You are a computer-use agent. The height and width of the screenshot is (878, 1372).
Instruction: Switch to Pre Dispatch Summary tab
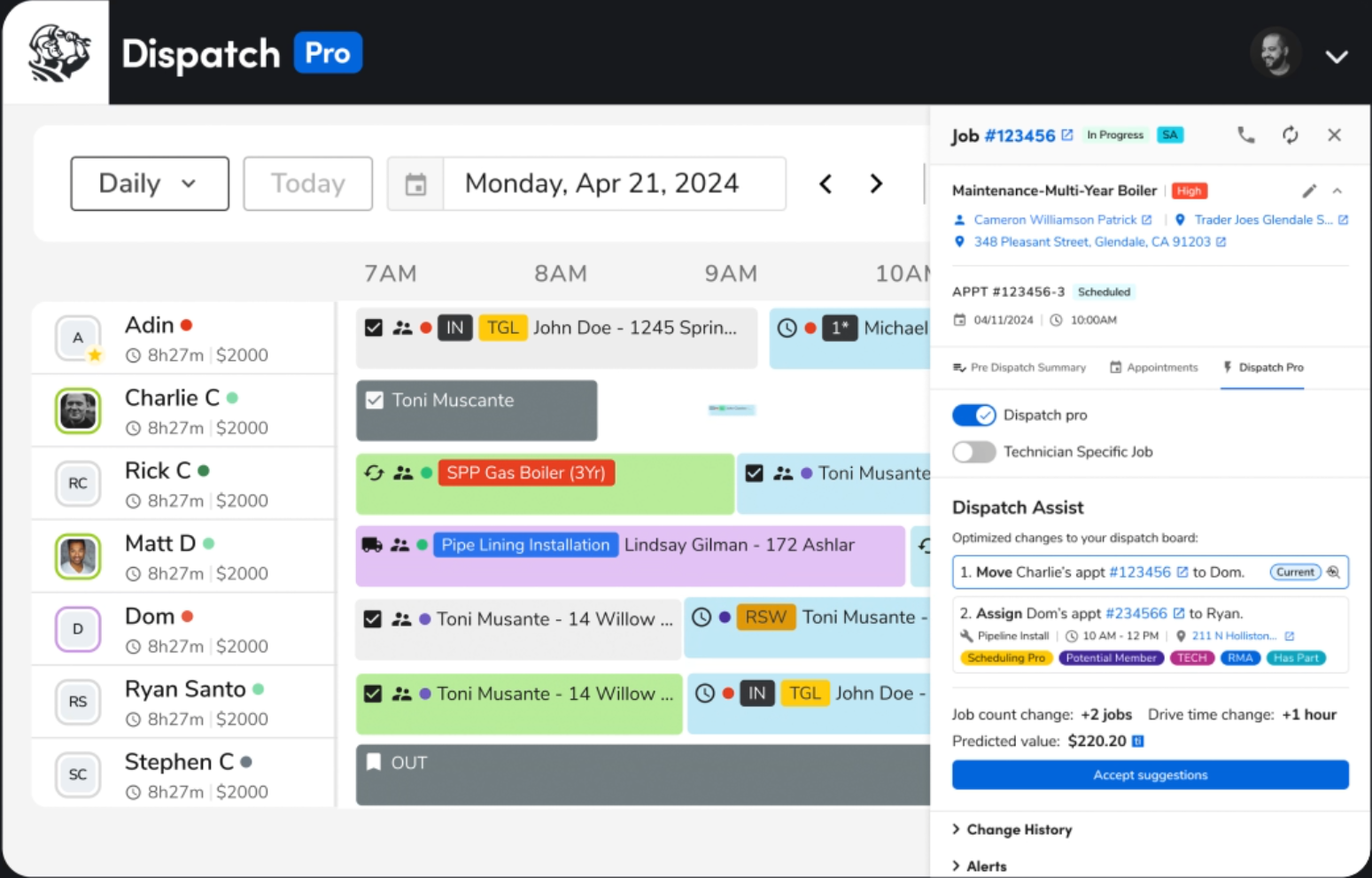(x=1019, y=368)
